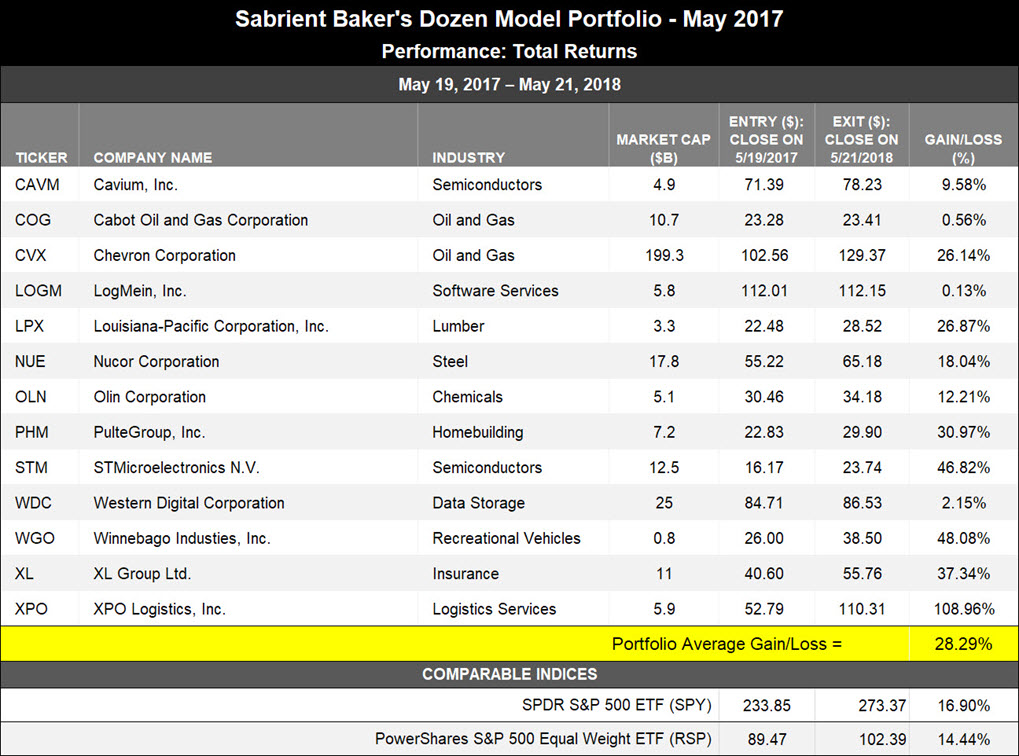Screen dimensions: 1019x756
Task: Select 'PulteGroup, Inc.' company name
Action: click(149, 432)
